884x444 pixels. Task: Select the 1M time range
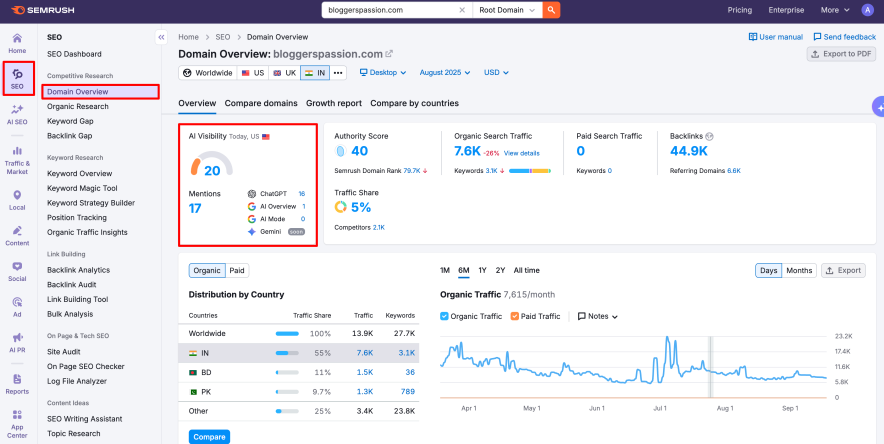445,270
